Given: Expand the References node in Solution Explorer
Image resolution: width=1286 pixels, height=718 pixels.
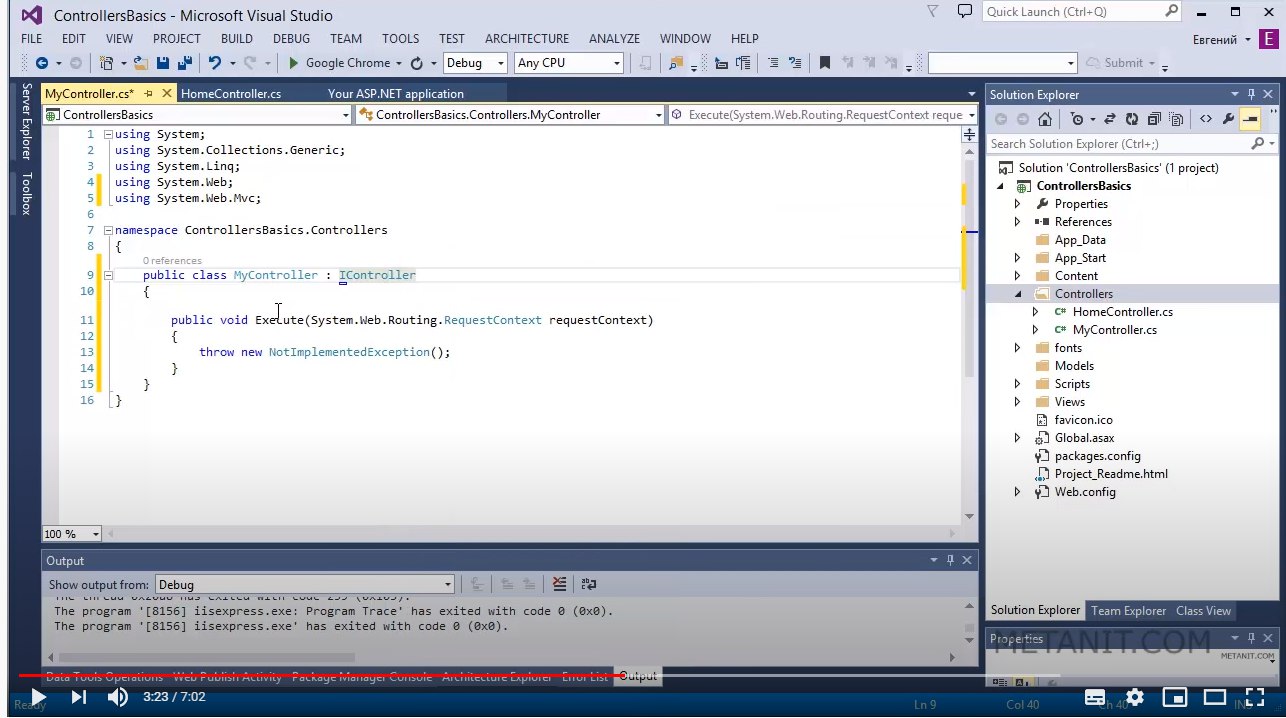Looking at the screenshot, I should pos(1018,222).
